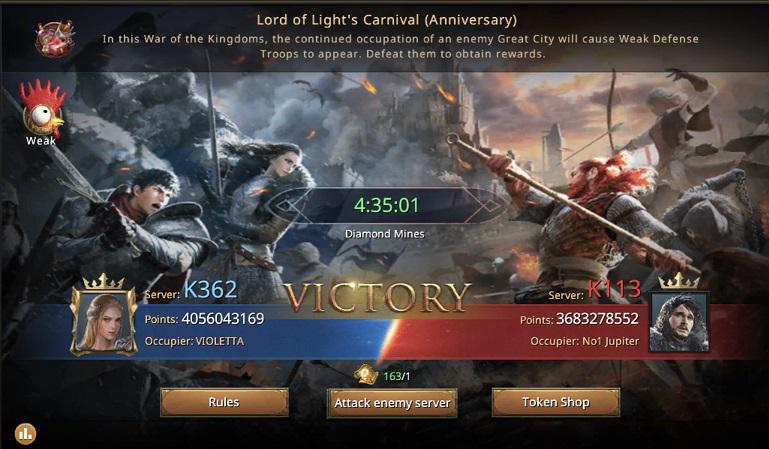Click the crown above K113 portrait
769x449 pixels.
(679, 280)
